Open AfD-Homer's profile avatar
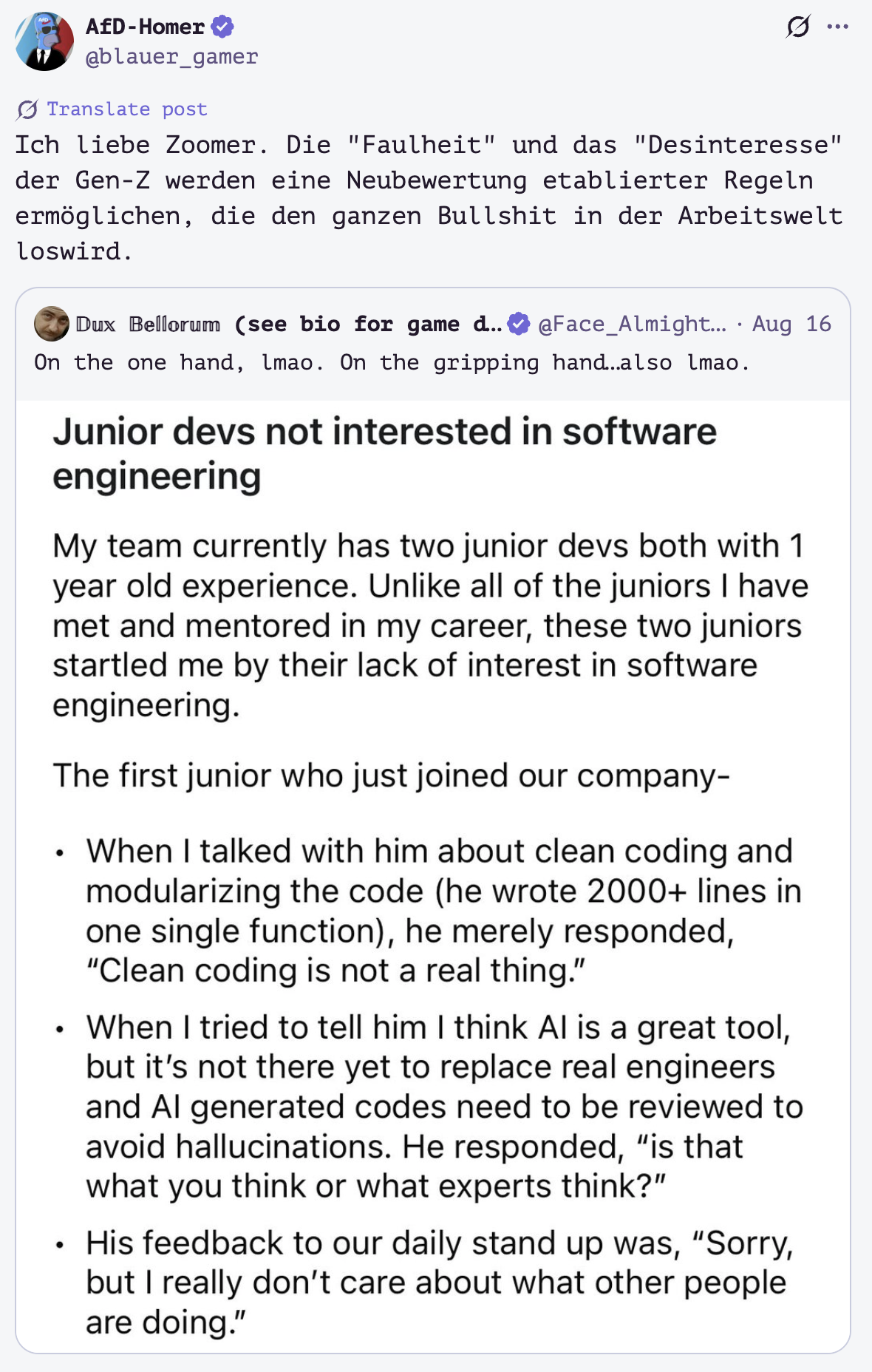872x1372 pixels. coord(44,41)
